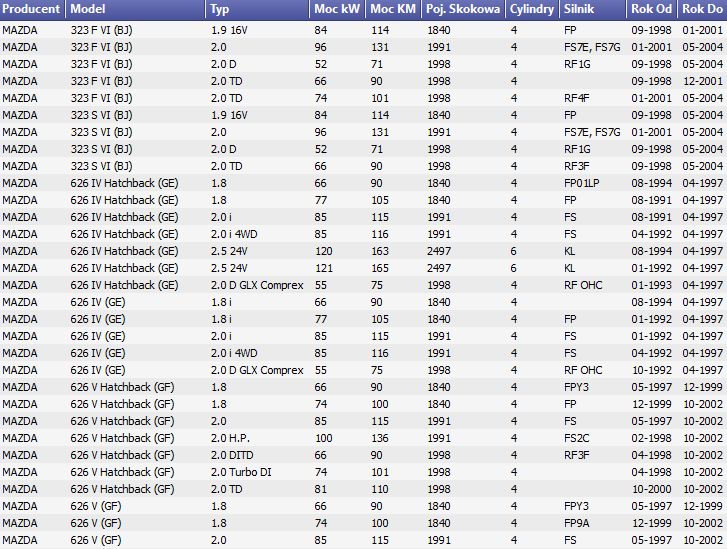The width and height of the screenshot is (727, 549).
Task: Click the Moc kW column header
Action: pyautogui.click(x=338, y=9)
